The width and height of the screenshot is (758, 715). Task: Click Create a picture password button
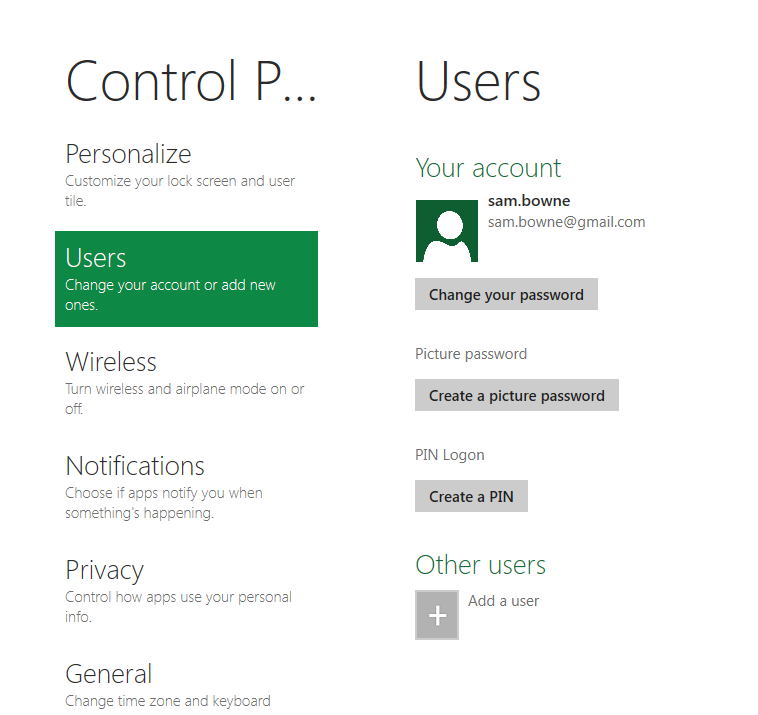(x=516, y=395)
